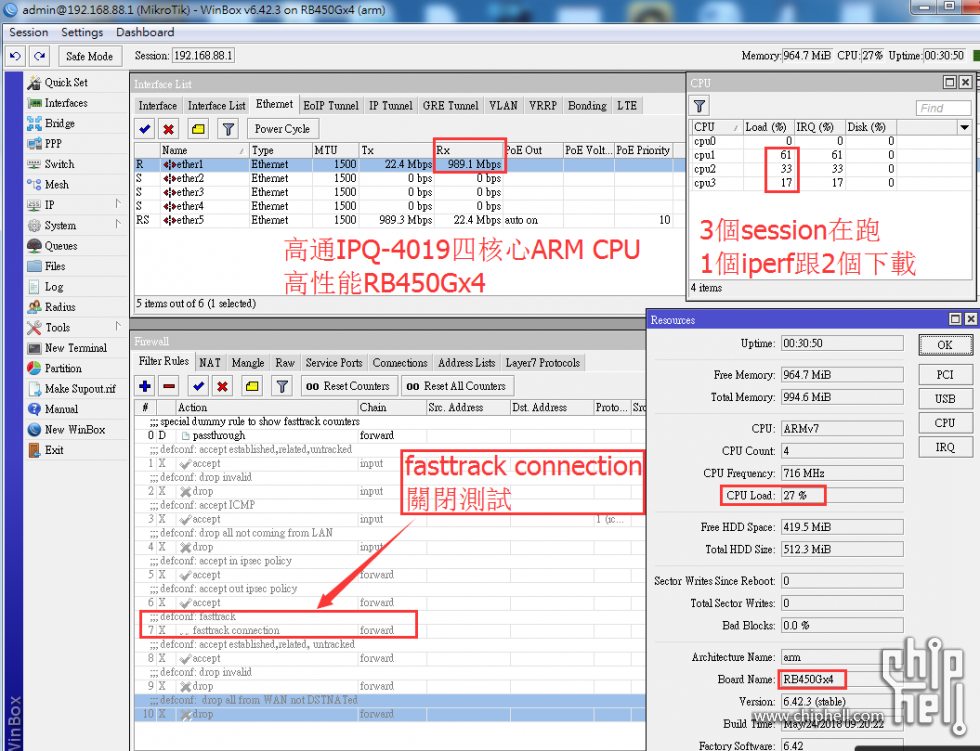980x751 pixels.
Task: Switch to Address Lists tab
Action: (x=466, y=363)
